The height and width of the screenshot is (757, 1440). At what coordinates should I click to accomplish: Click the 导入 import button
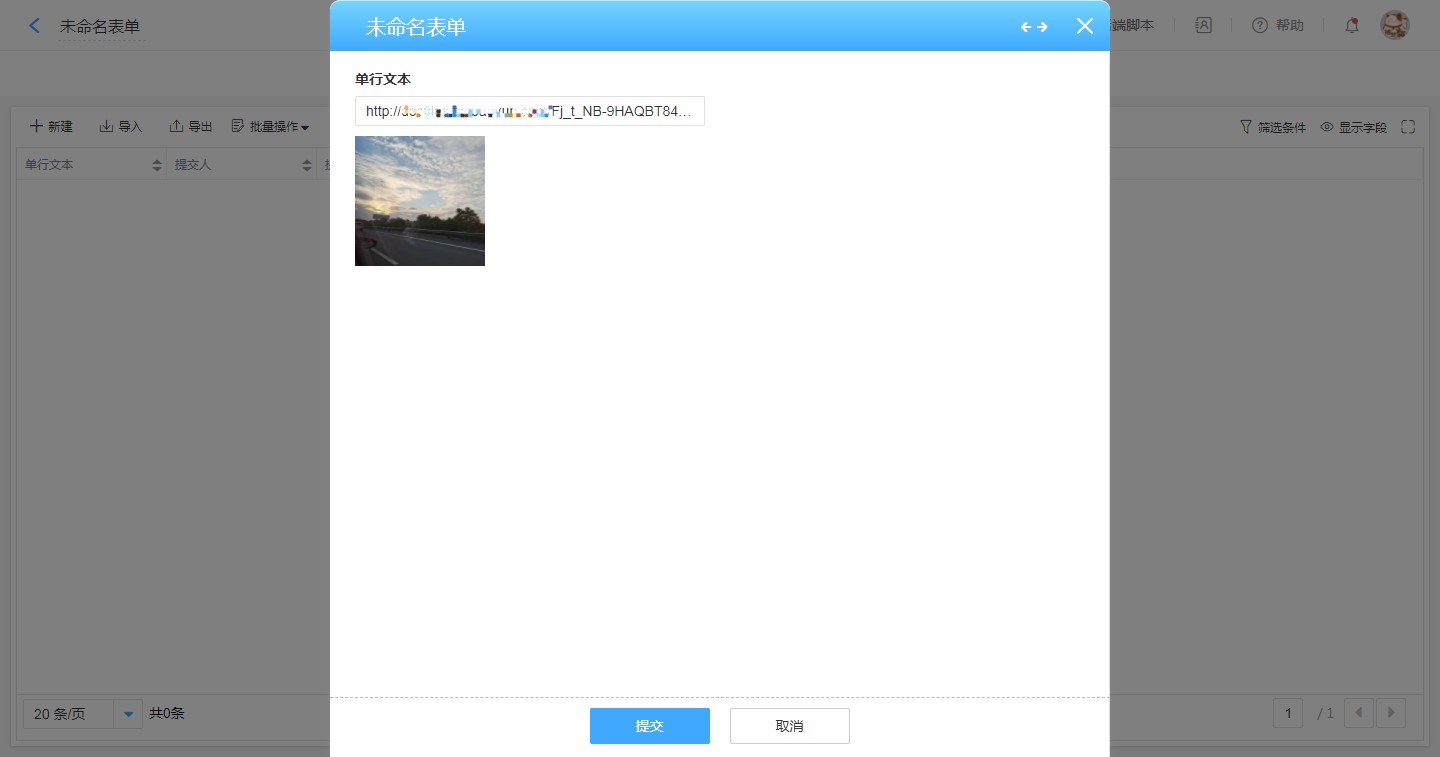pos(121,127)
